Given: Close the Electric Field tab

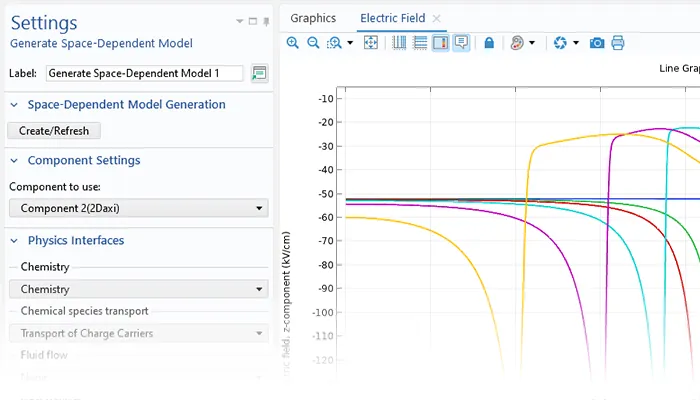Looking at the screenshot, I should [436, 18].
